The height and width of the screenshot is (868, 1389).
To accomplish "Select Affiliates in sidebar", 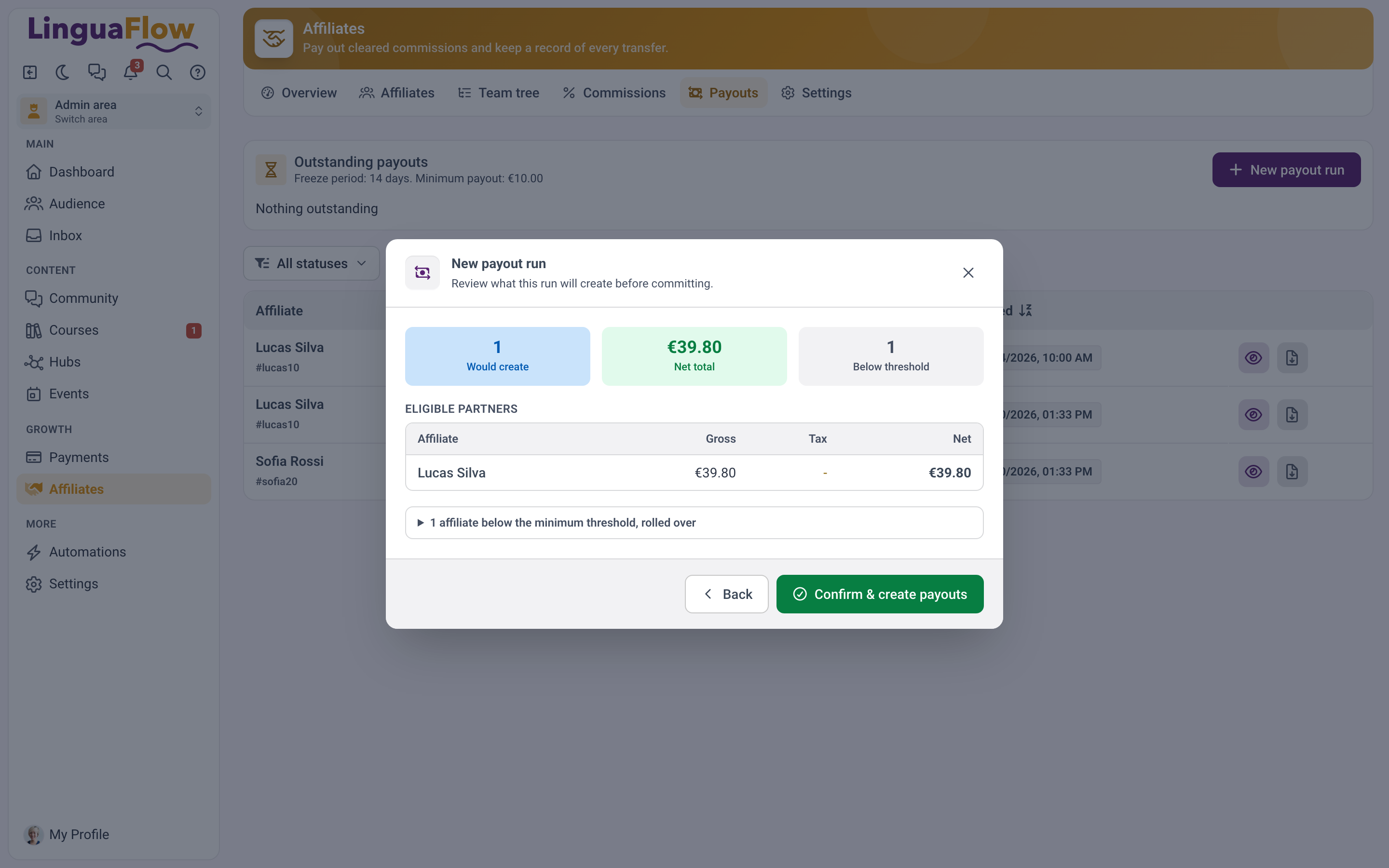I will (x=114, y=489).
